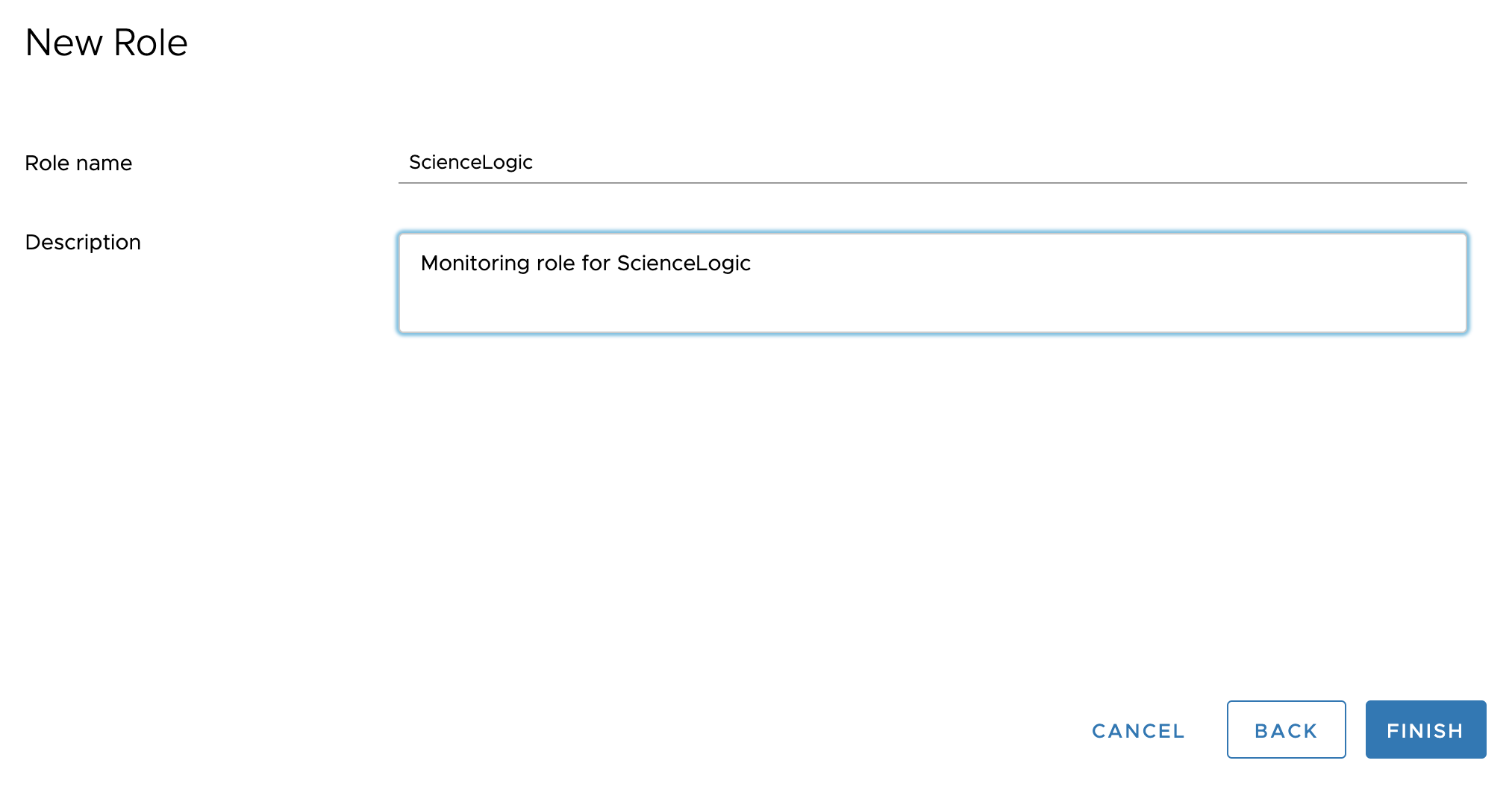
Task: Click the word Role in the dialog title
Action: pos(150,43)
